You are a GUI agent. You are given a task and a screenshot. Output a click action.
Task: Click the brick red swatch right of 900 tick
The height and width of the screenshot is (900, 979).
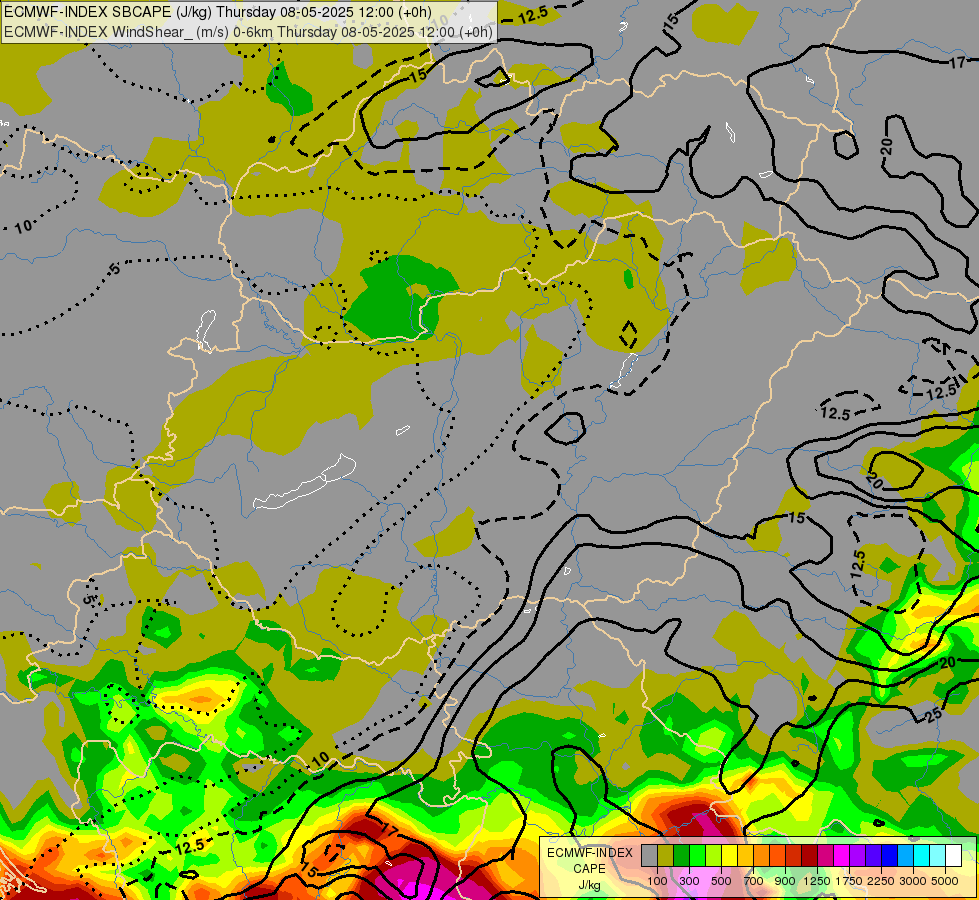794,856
